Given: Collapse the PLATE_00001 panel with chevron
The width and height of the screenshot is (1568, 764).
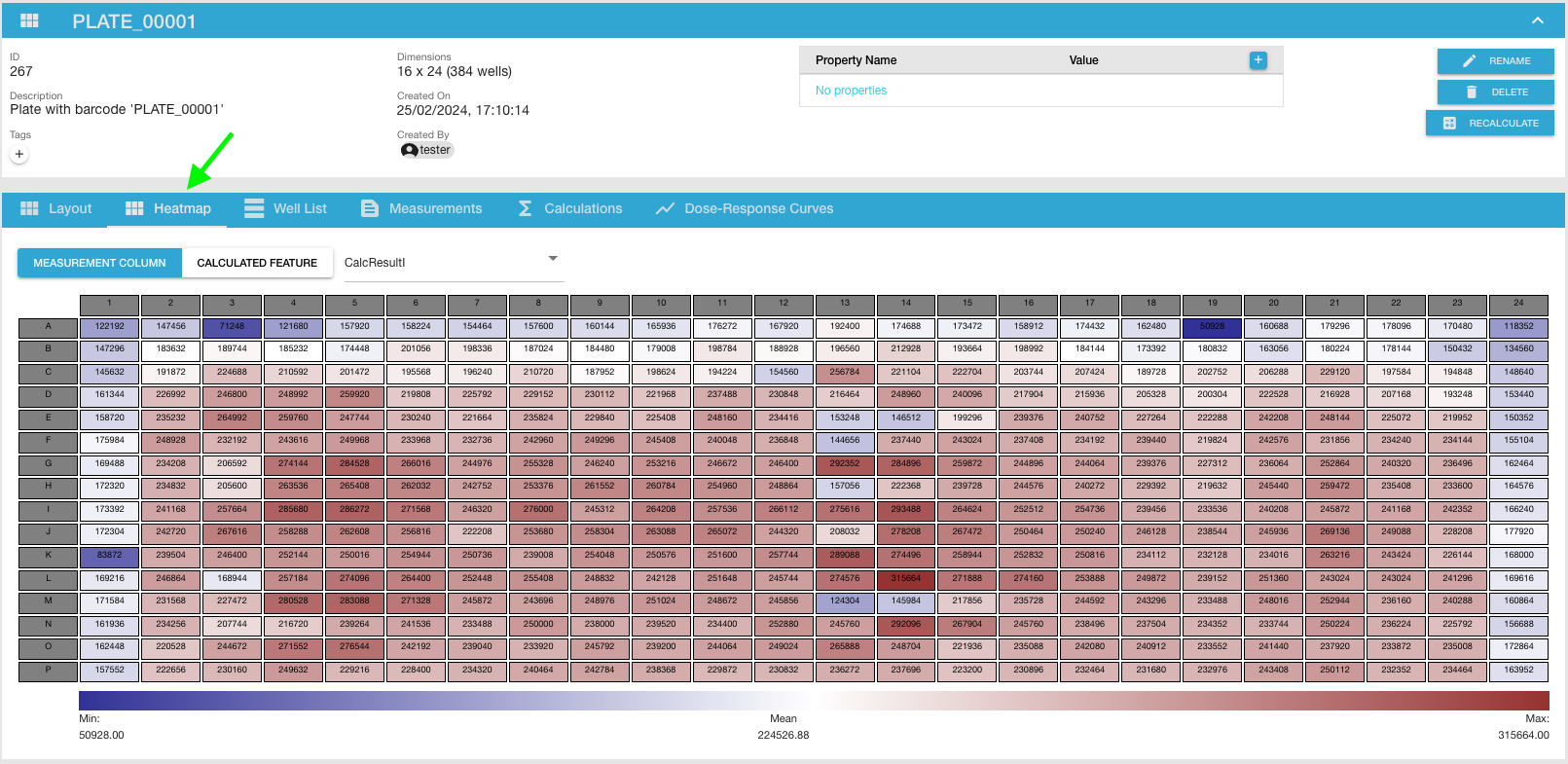Looking at the screenshot, I should (x=1537, y=20).
